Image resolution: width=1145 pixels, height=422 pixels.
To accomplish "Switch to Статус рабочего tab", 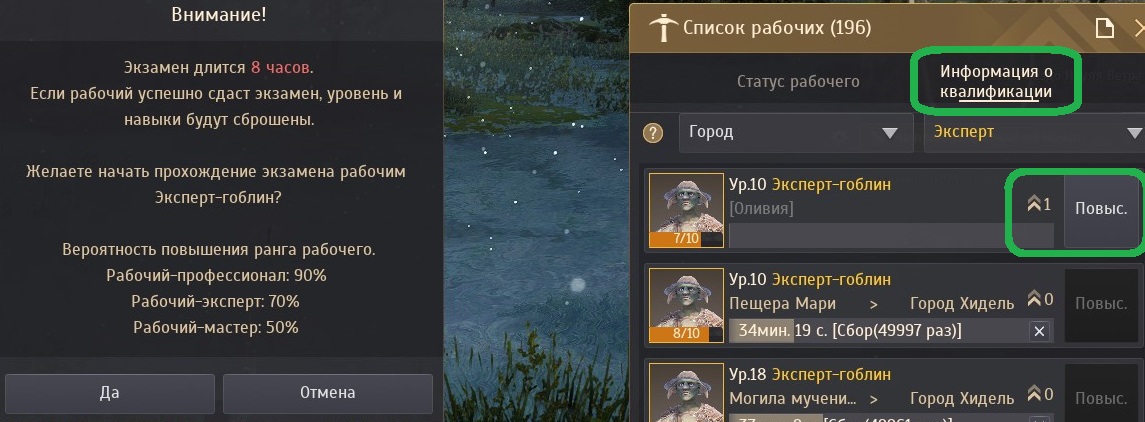I will coord(797,81).
